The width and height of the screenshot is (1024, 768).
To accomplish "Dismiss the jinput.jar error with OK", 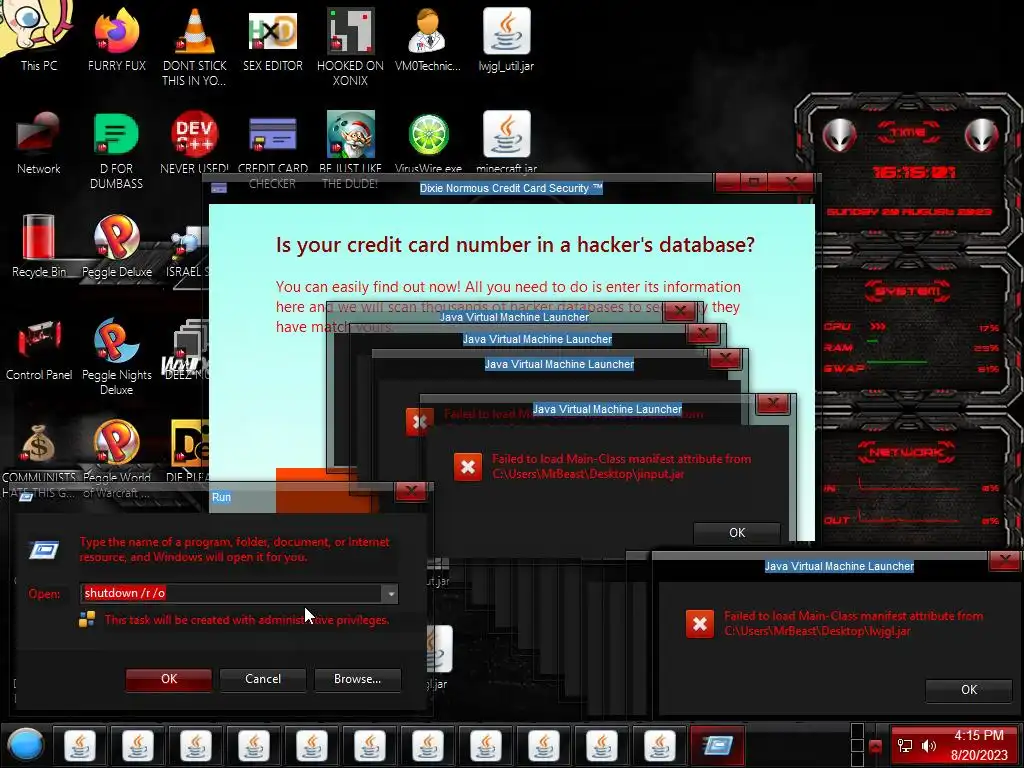I will [x=737, y=533].
